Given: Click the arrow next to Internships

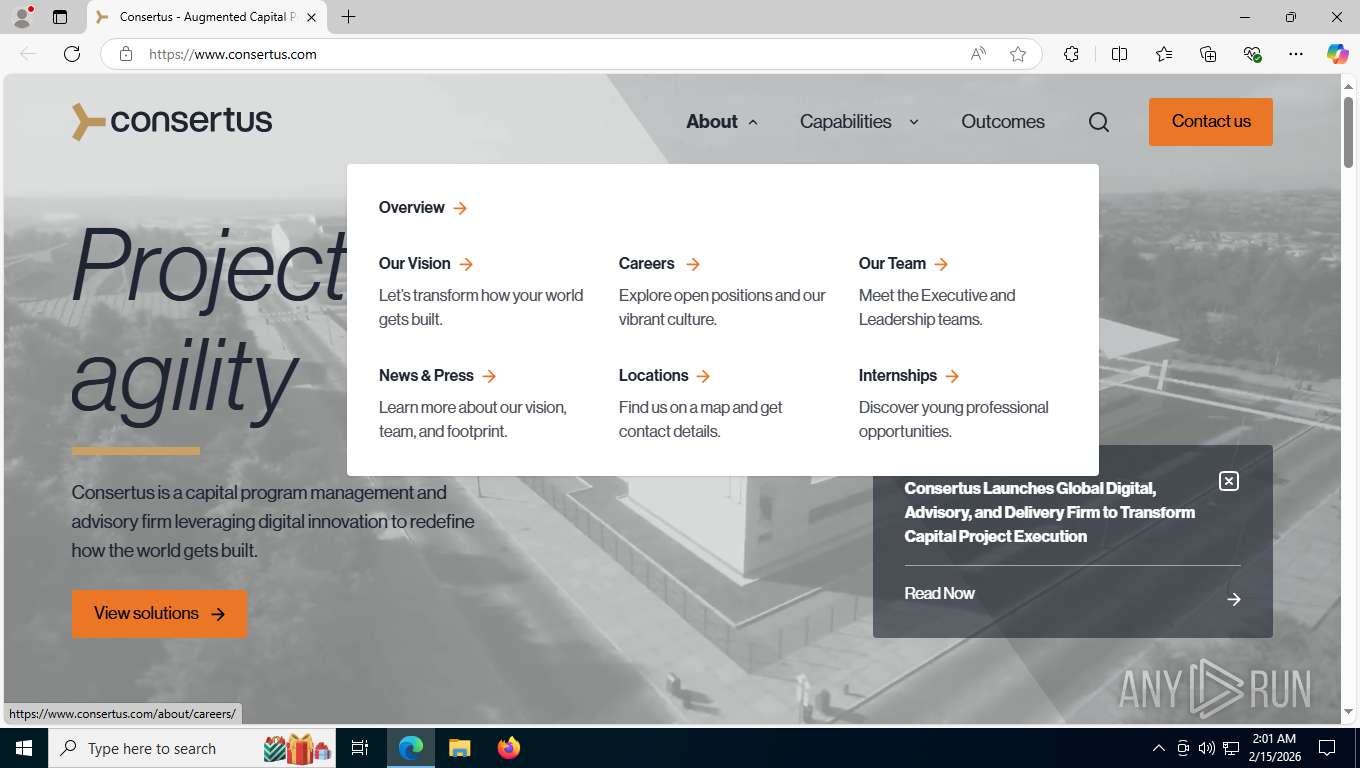Looking at the screenshot, I should click(x=952, y=376).
